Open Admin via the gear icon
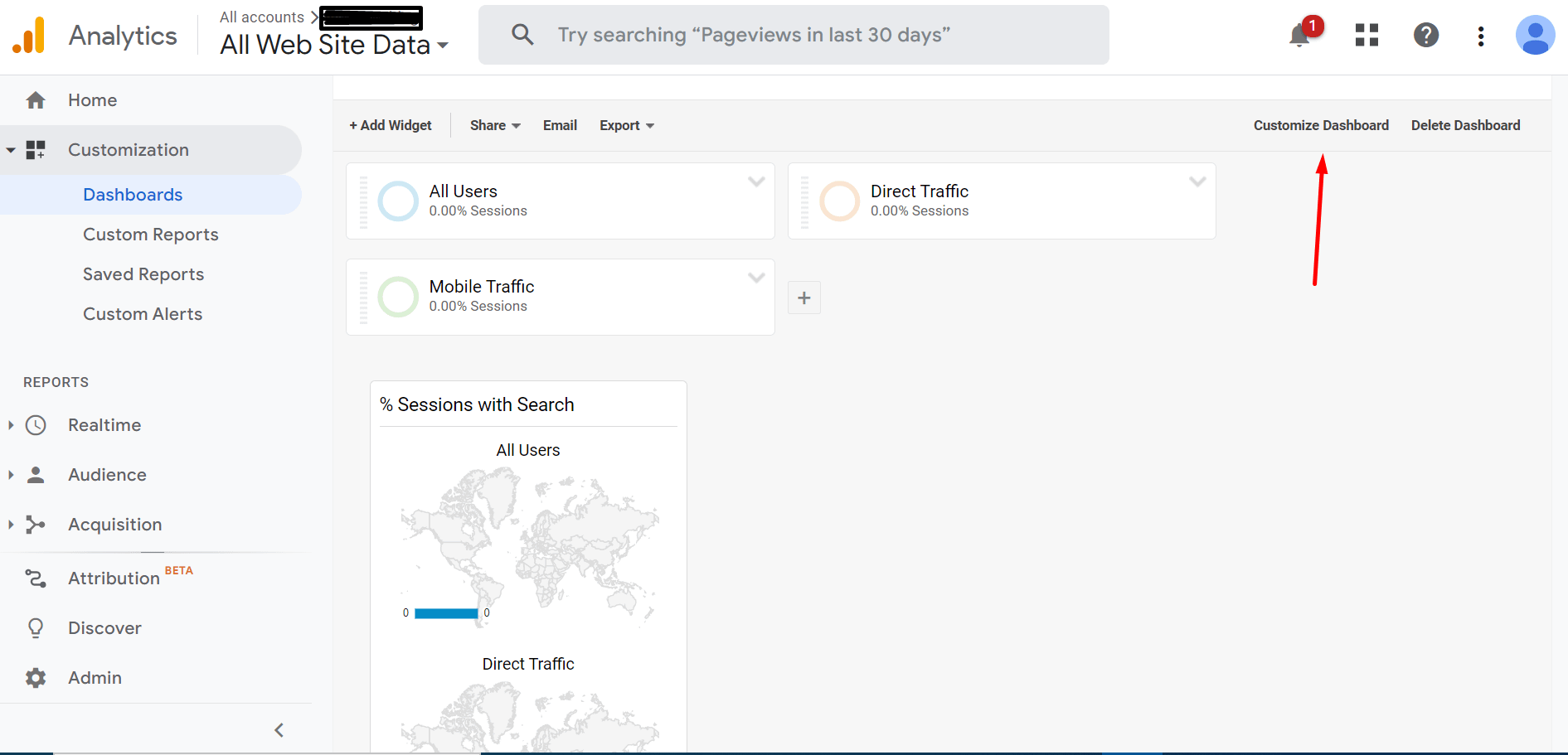Image resolution: width=1568 pixels, height=755 pixels. [35, 677]
